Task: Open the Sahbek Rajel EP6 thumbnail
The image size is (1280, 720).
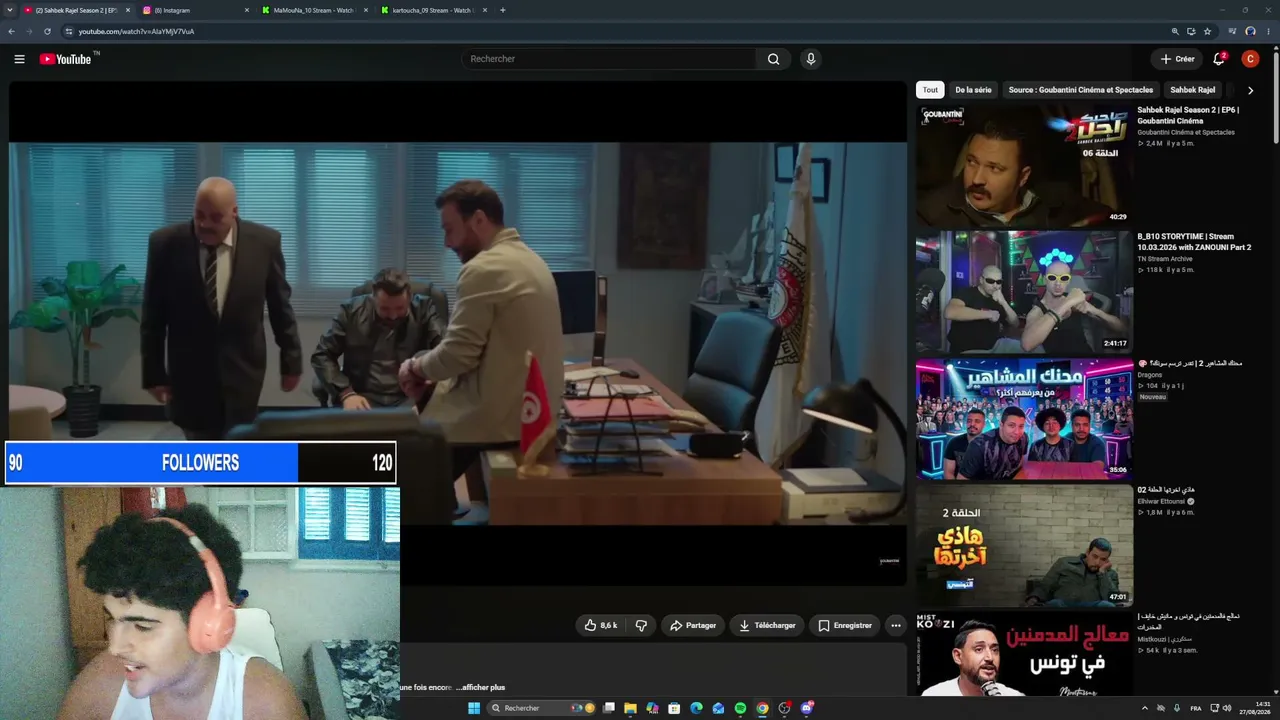Action: [1024, 166]
